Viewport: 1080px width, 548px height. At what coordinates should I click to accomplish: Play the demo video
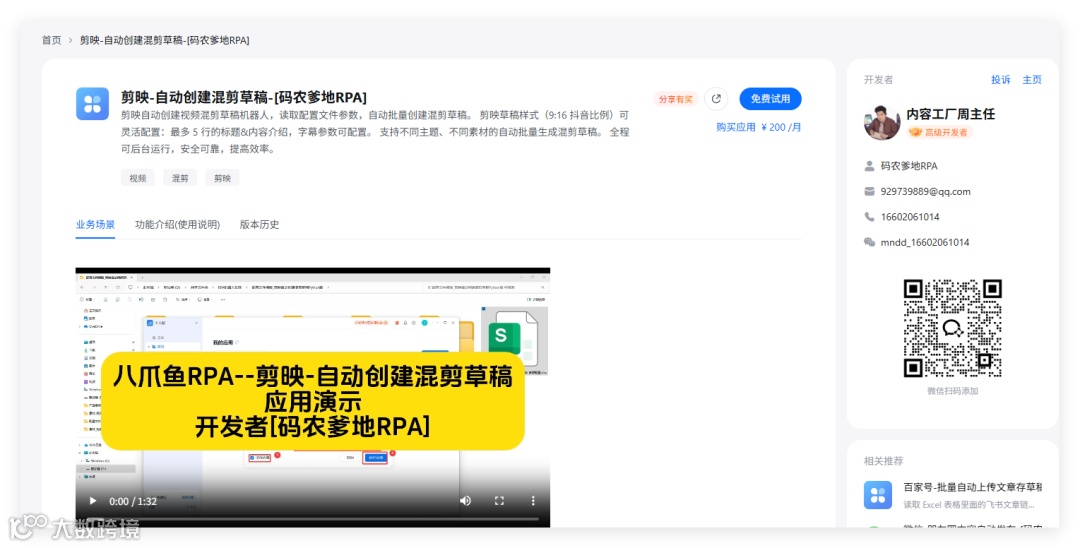[93, 500]
